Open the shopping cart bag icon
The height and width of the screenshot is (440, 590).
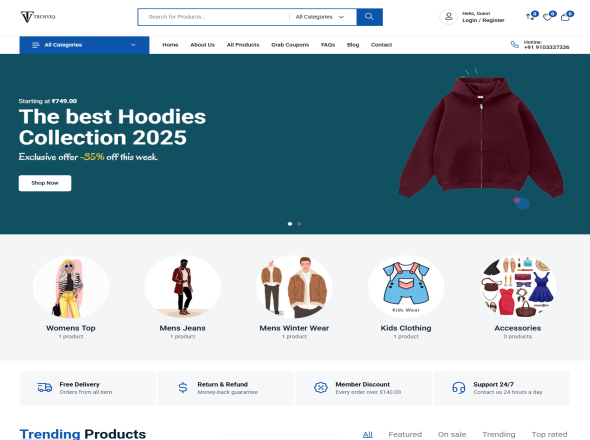[565, 17]
